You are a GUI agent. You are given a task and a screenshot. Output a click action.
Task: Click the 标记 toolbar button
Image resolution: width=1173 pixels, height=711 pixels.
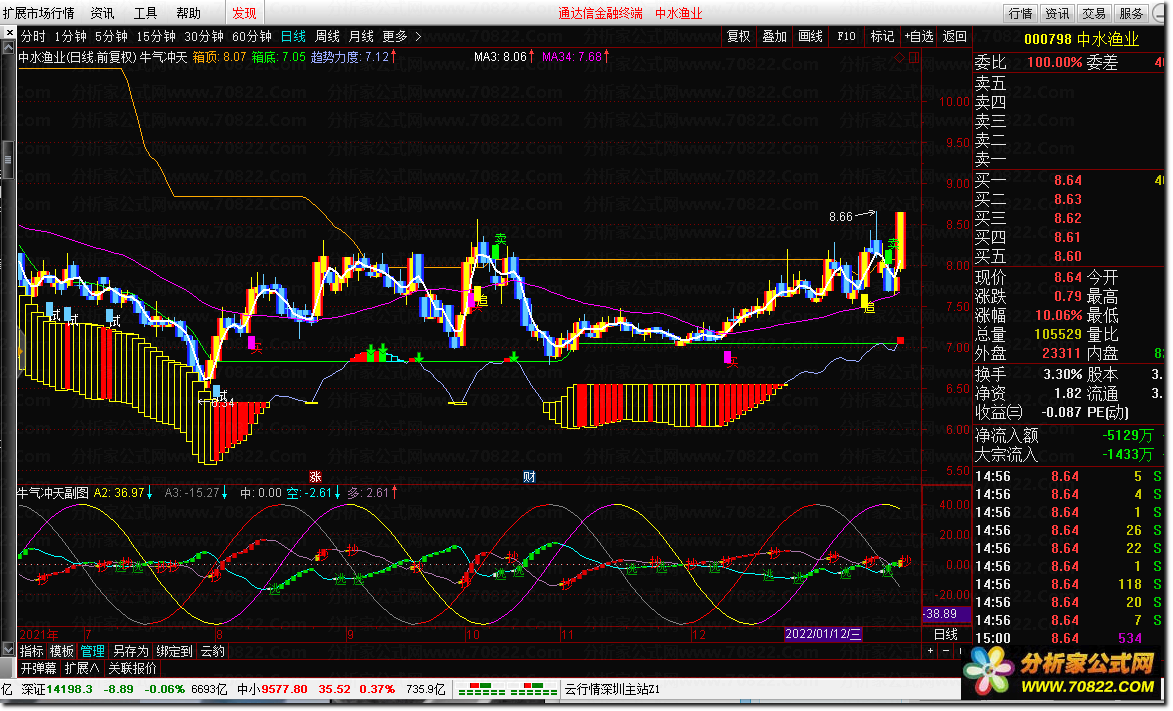(882, 36)
